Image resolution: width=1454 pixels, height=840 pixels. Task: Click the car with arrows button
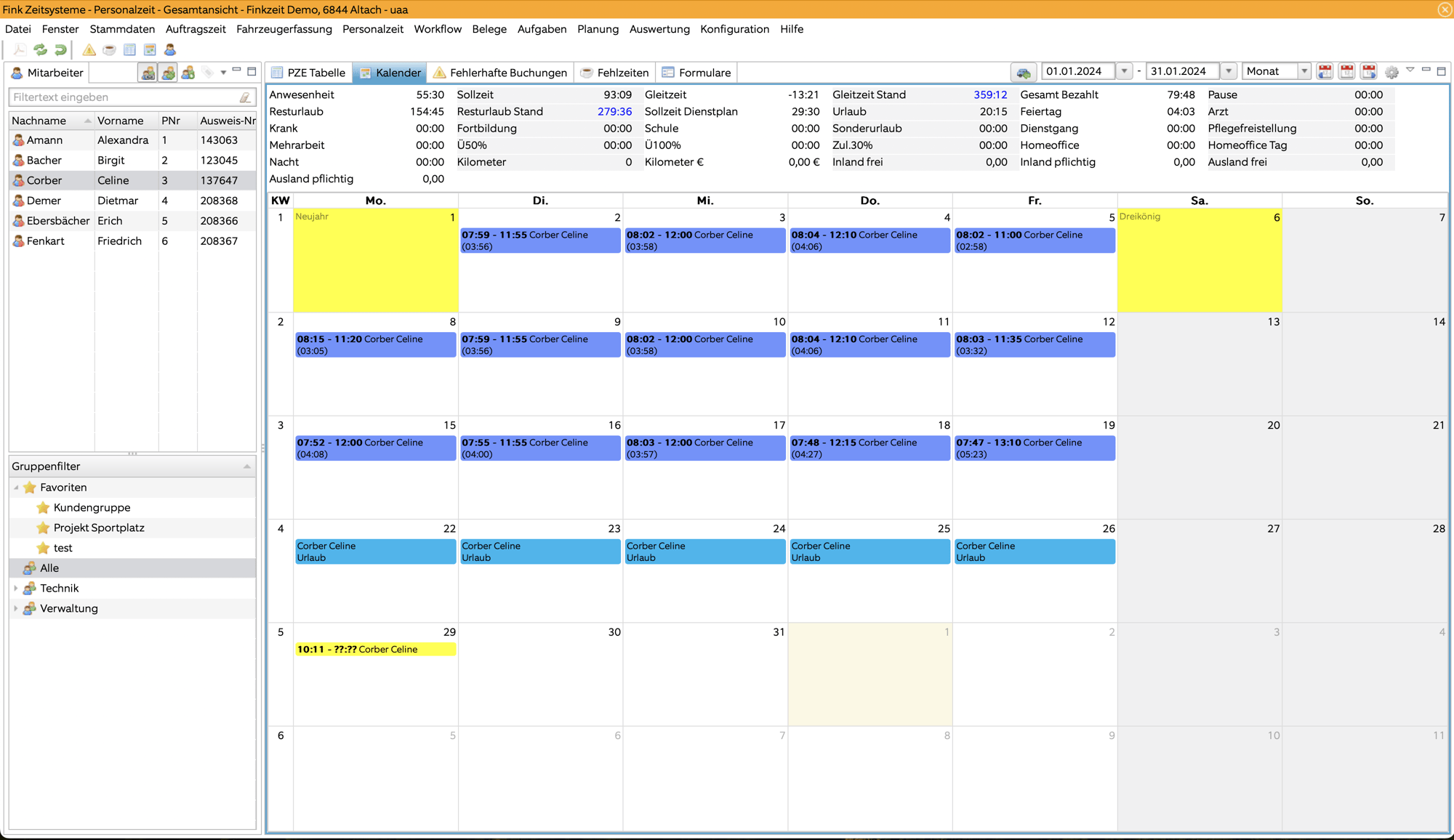tap(1024, 72)
